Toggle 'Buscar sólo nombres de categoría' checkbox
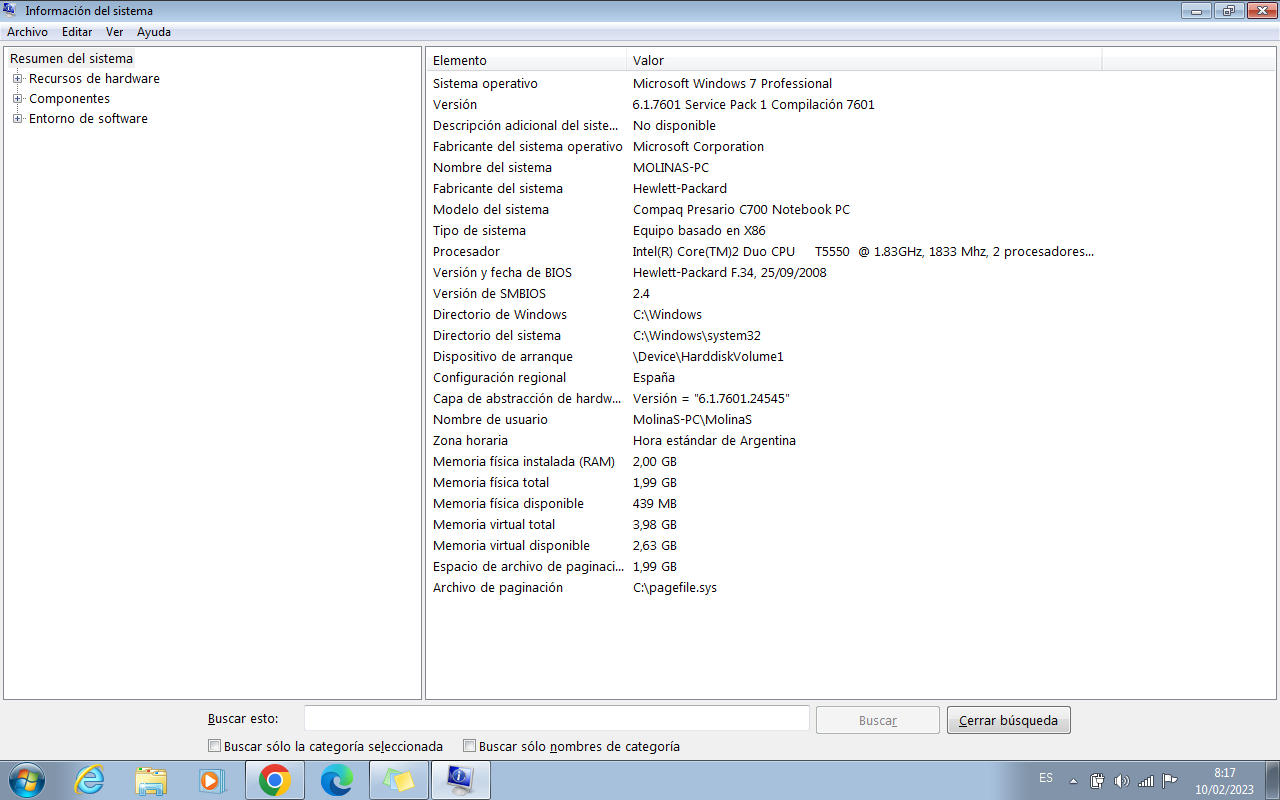The height and width of the screenshot is (800, 1280). (469, 746)
